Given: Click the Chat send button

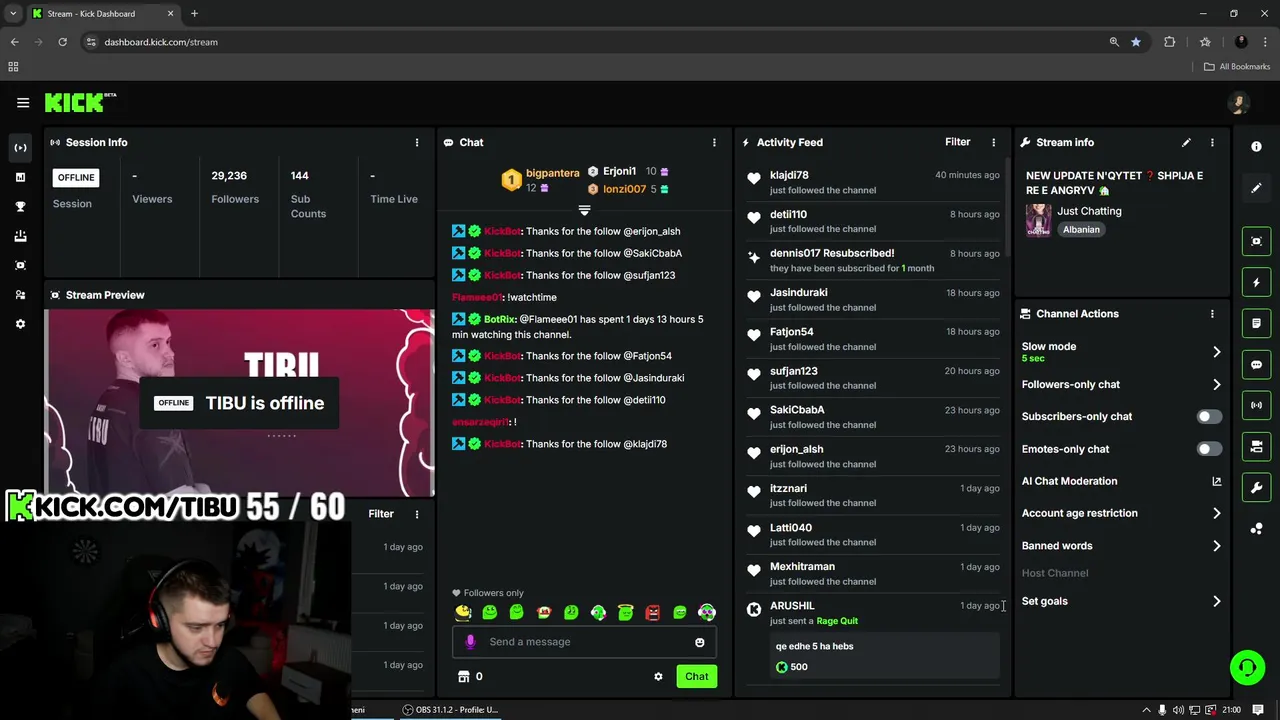Looking at the screenshot, I should coord(697,676).
